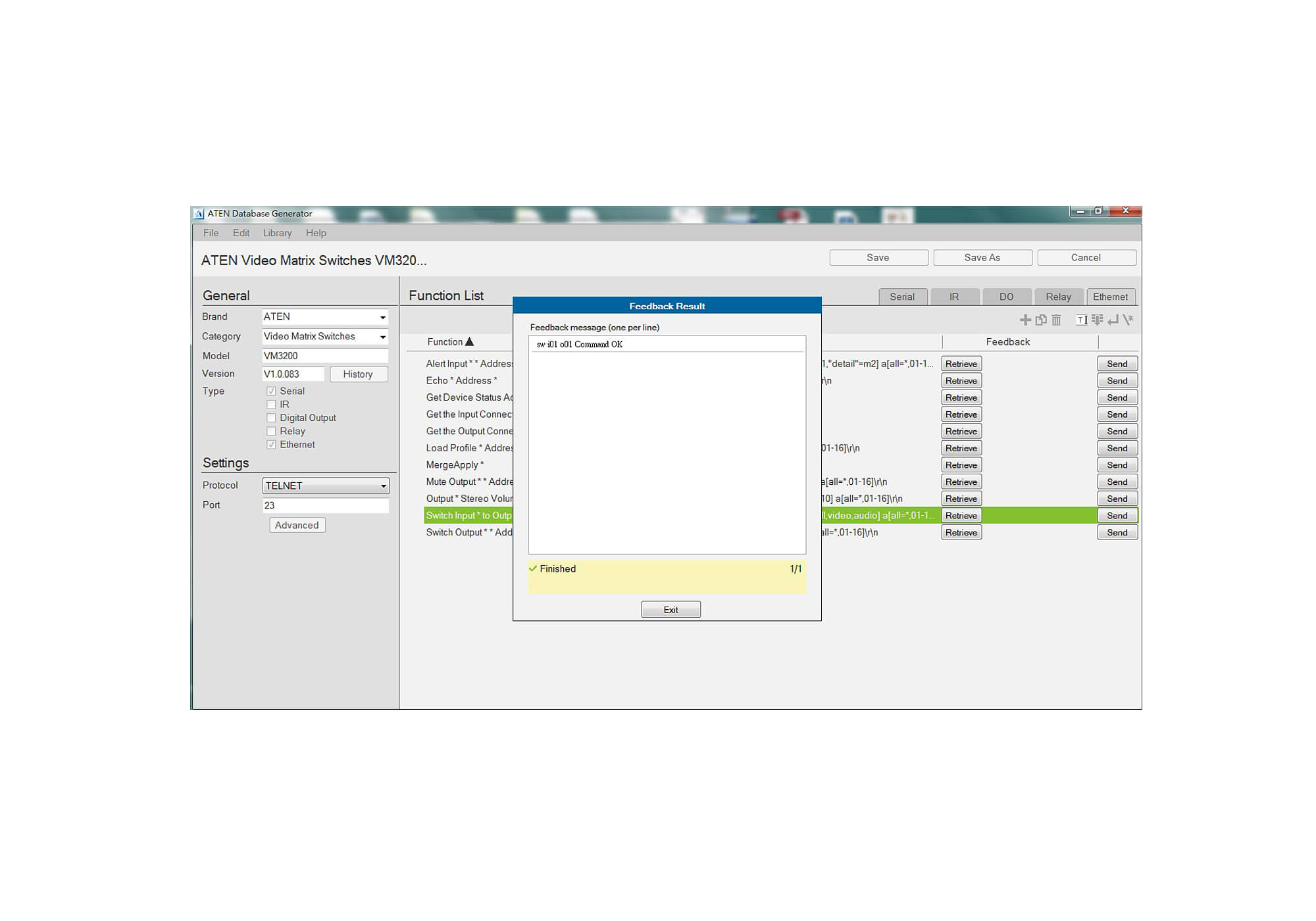The image size is (1316, 921).
Task: Click the text field insert icon
Action: [x=1082, y=320]
